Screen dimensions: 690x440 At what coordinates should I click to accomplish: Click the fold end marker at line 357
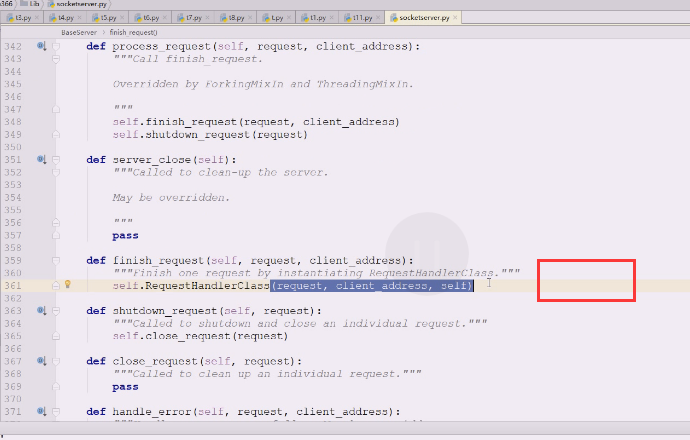(56, 235)
